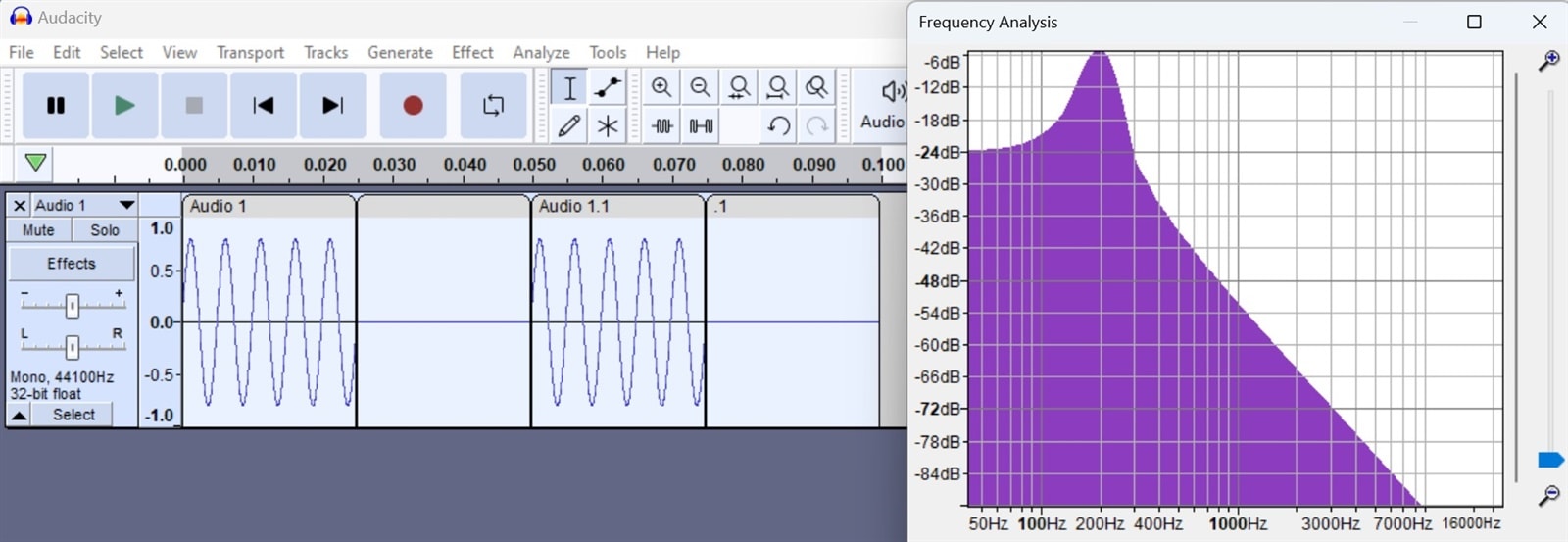Toggle the Loop playback button
Screen dimensions: 1568x542
click(x=494, y=105)
